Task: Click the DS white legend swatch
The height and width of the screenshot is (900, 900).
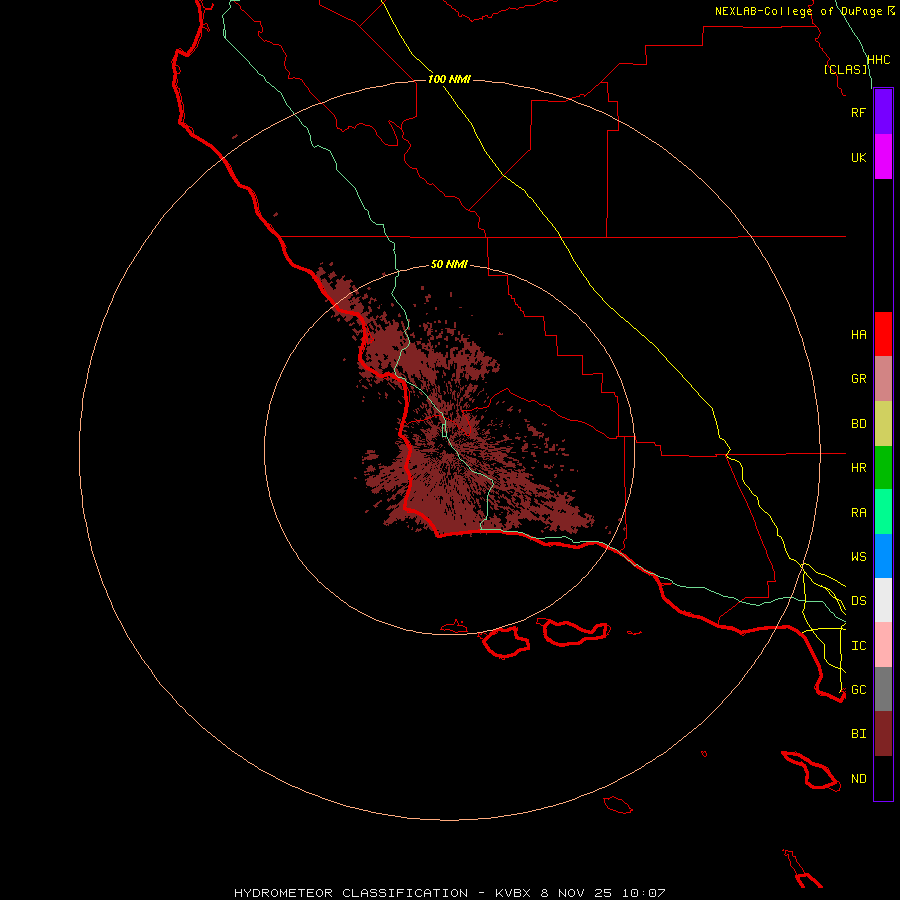Action: [883, 600]
